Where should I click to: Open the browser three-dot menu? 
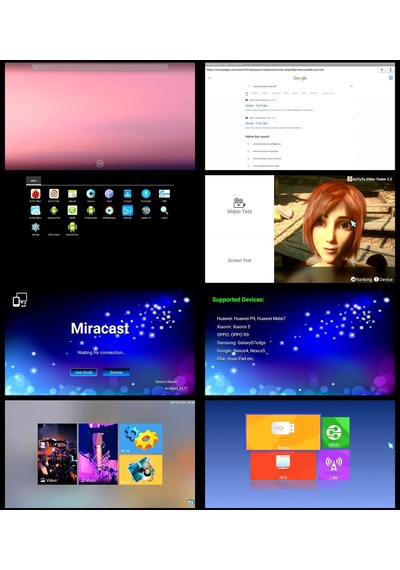(391, 69)
